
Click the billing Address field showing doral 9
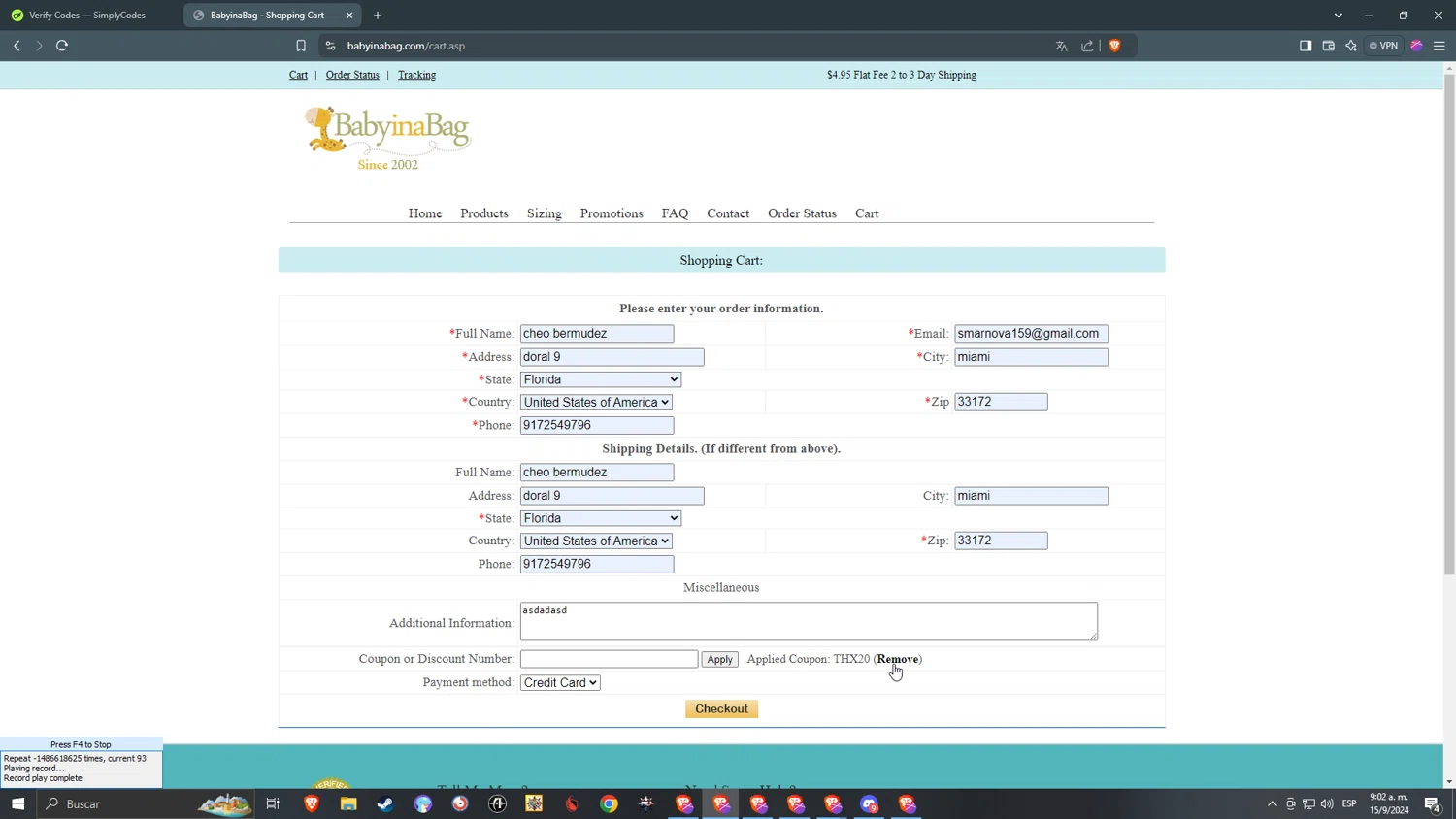(612, 357)
